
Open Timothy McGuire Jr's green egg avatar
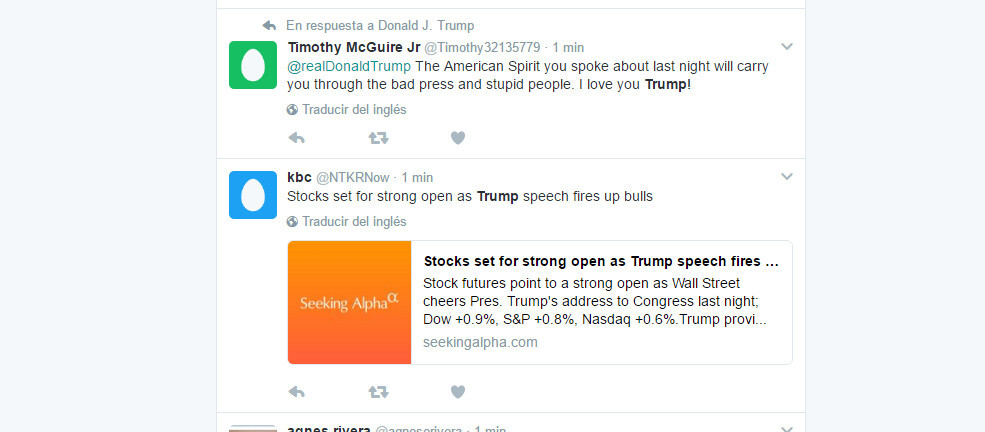coord(253,65)
